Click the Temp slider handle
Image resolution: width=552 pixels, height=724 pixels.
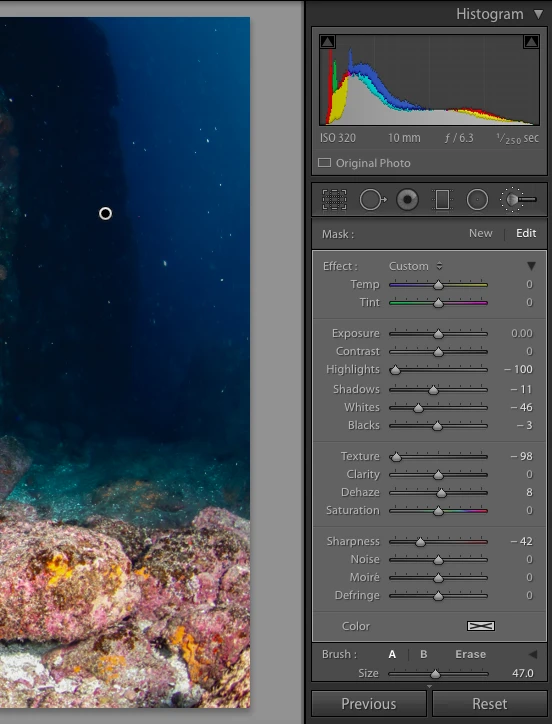438,285
